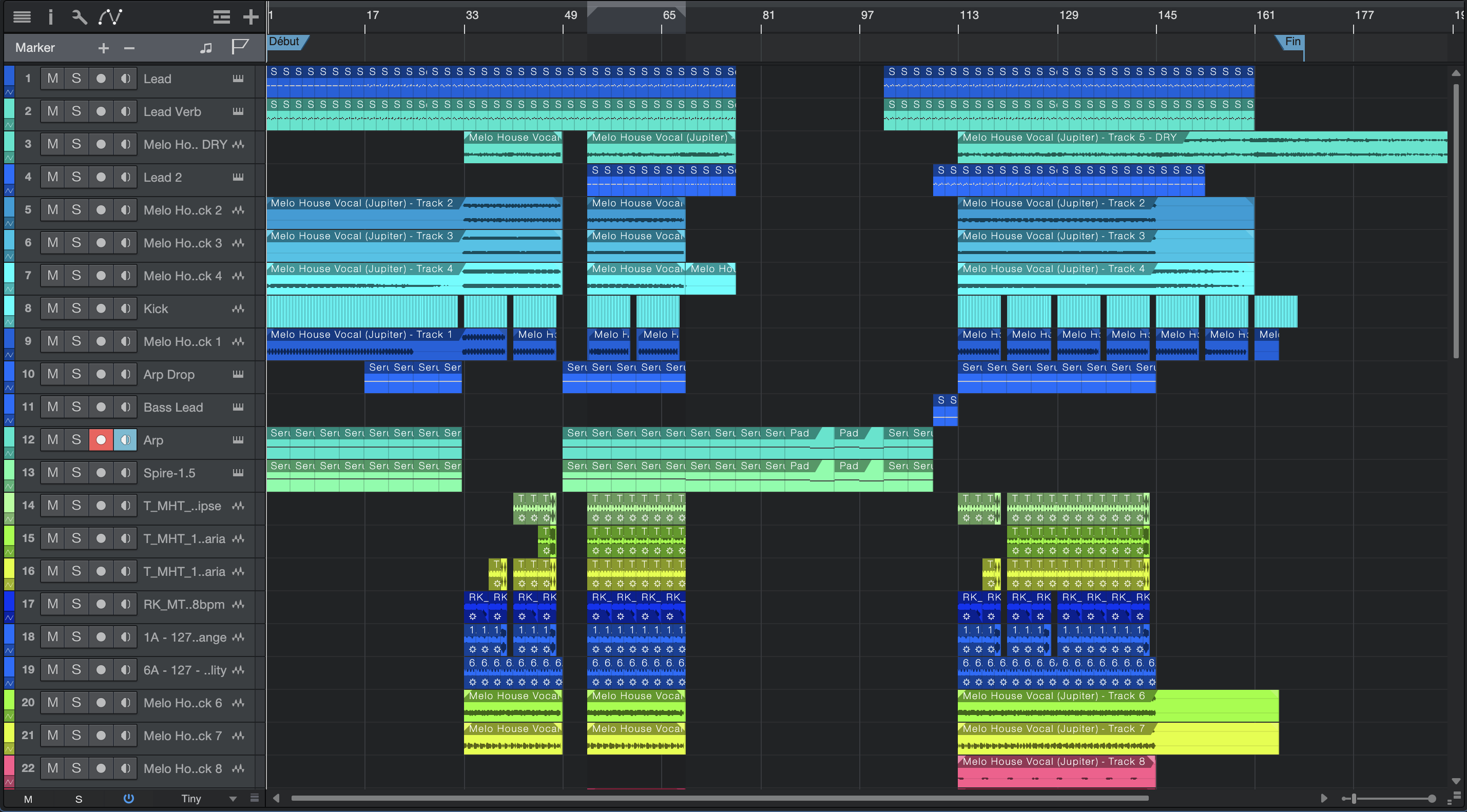Expand automation envelope of Melo Ho..ck 8 track
Viewport: 1467px width, 812px height.
(x=9, y=782)
